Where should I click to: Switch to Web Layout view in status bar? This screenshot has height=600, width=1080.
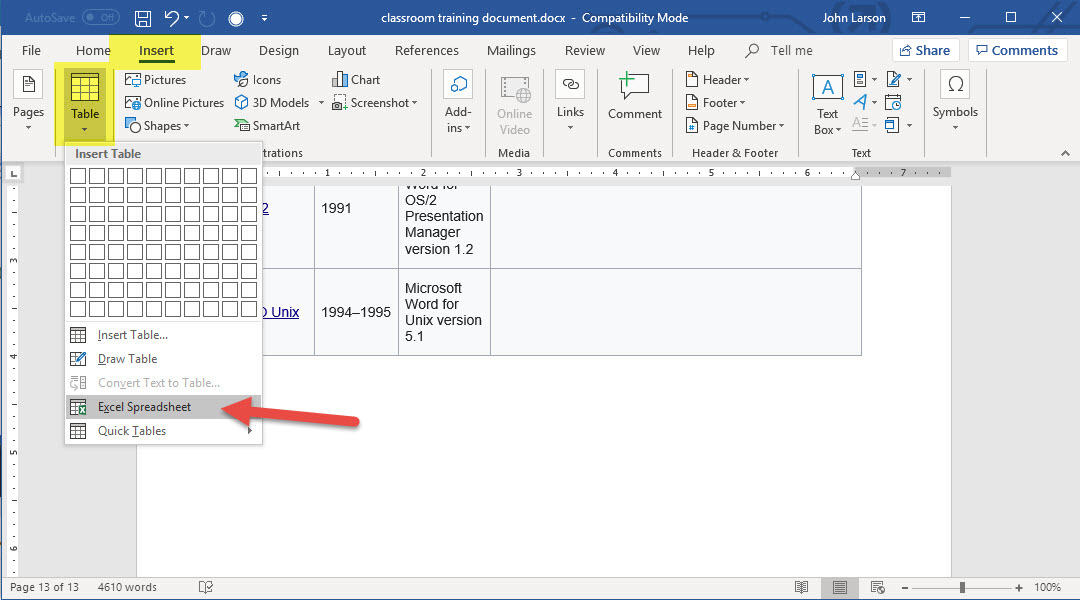pyautogui.click(x=879, y=587)
